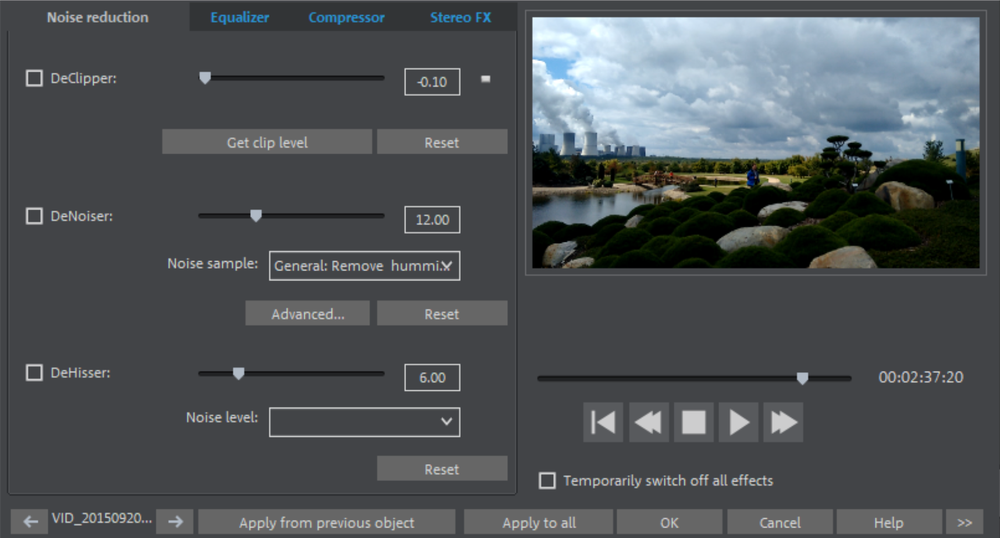The image size is (1000, 538).
Task: Expand dialog with the >> button
Action: [x=964, y=522]
